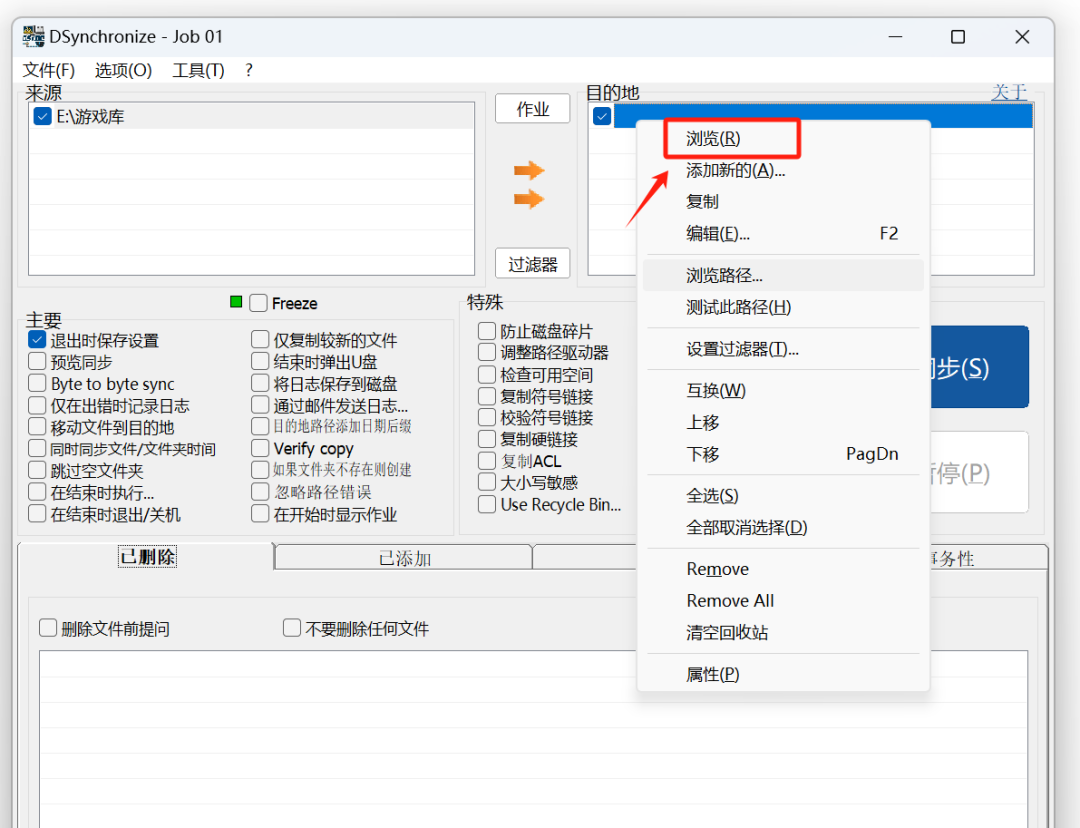Choose 全部取消选择(D) in context menu
This screenshot has height=828, width=1080.
(x=783, y=528)
